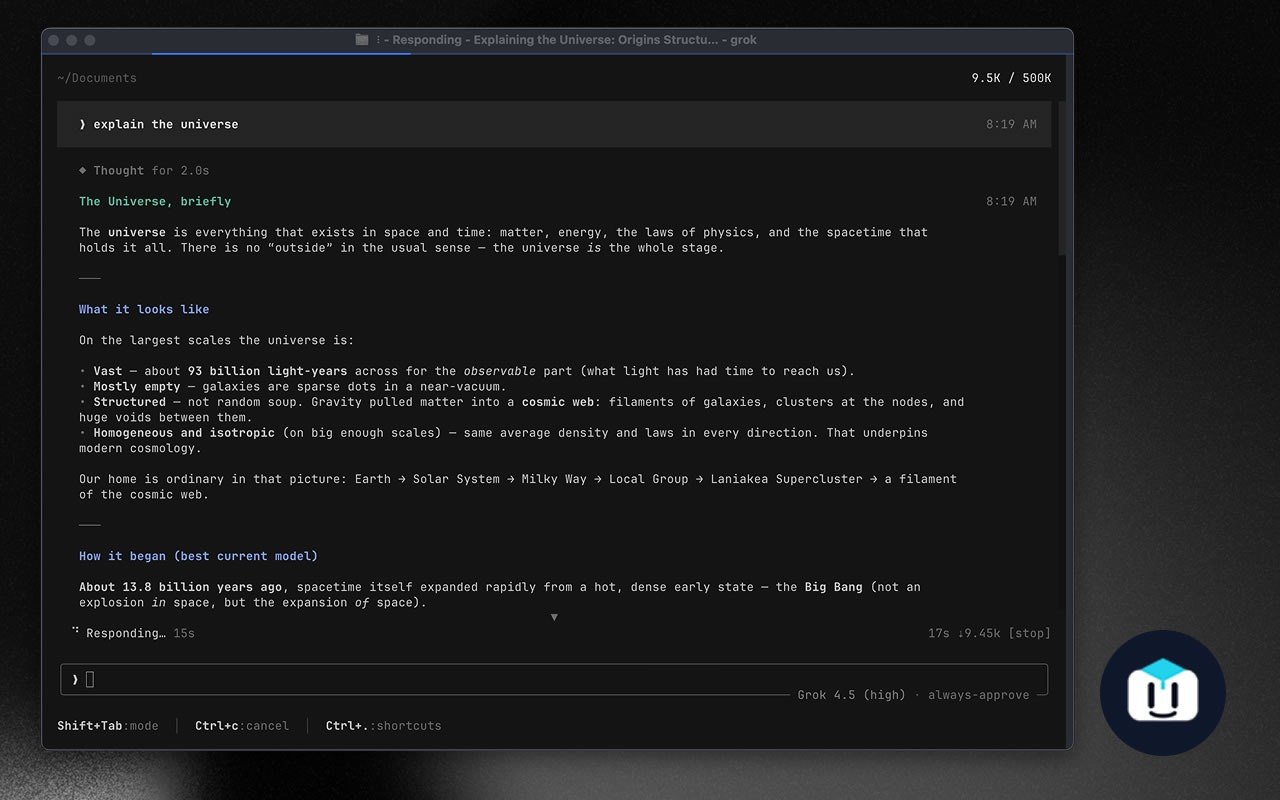Click the scroll-down arrow indicator above the status line

click(x=554, y=617)
